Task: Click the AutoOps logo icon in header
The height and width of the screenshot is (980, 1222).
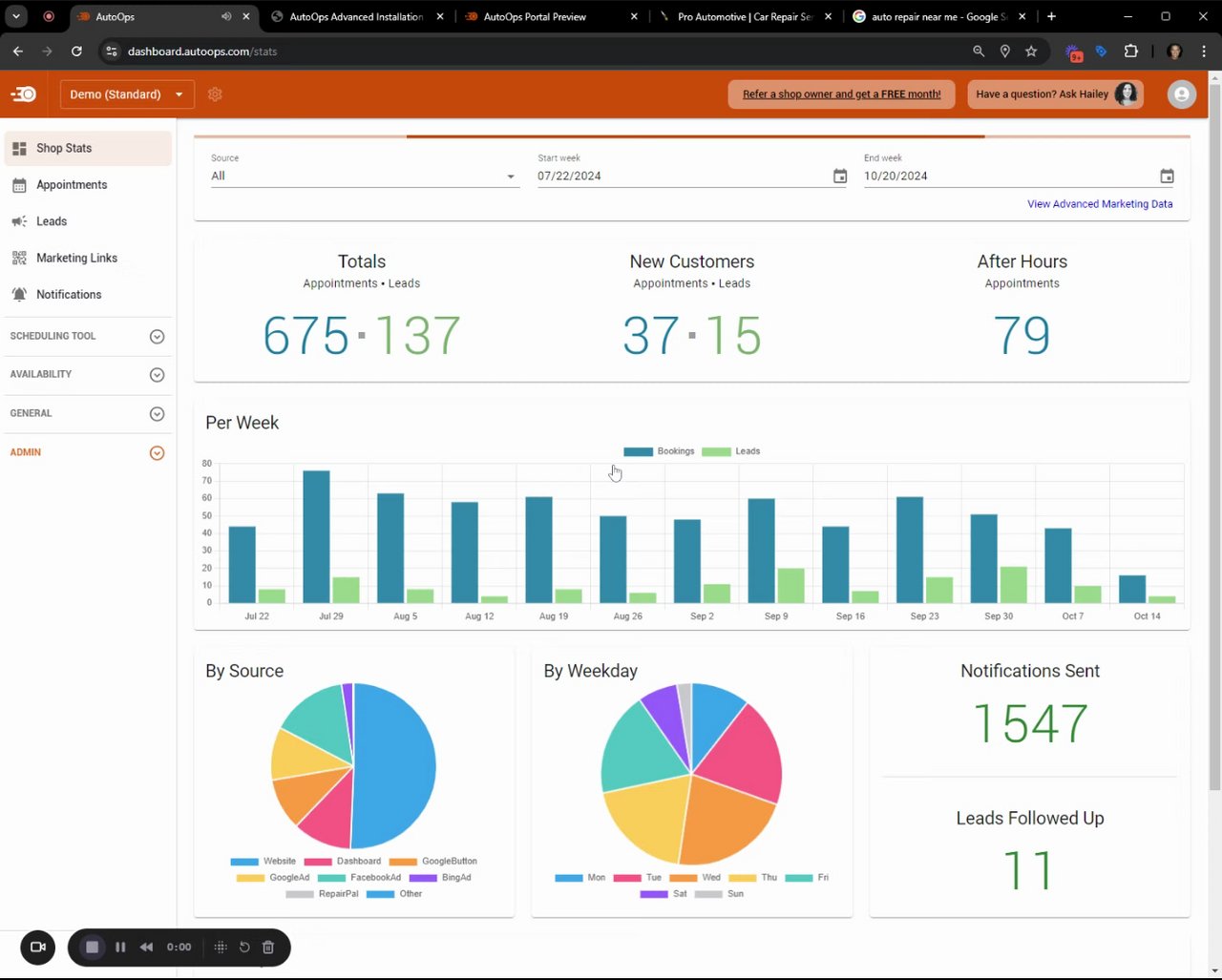Action: click(x=24, y=94)
